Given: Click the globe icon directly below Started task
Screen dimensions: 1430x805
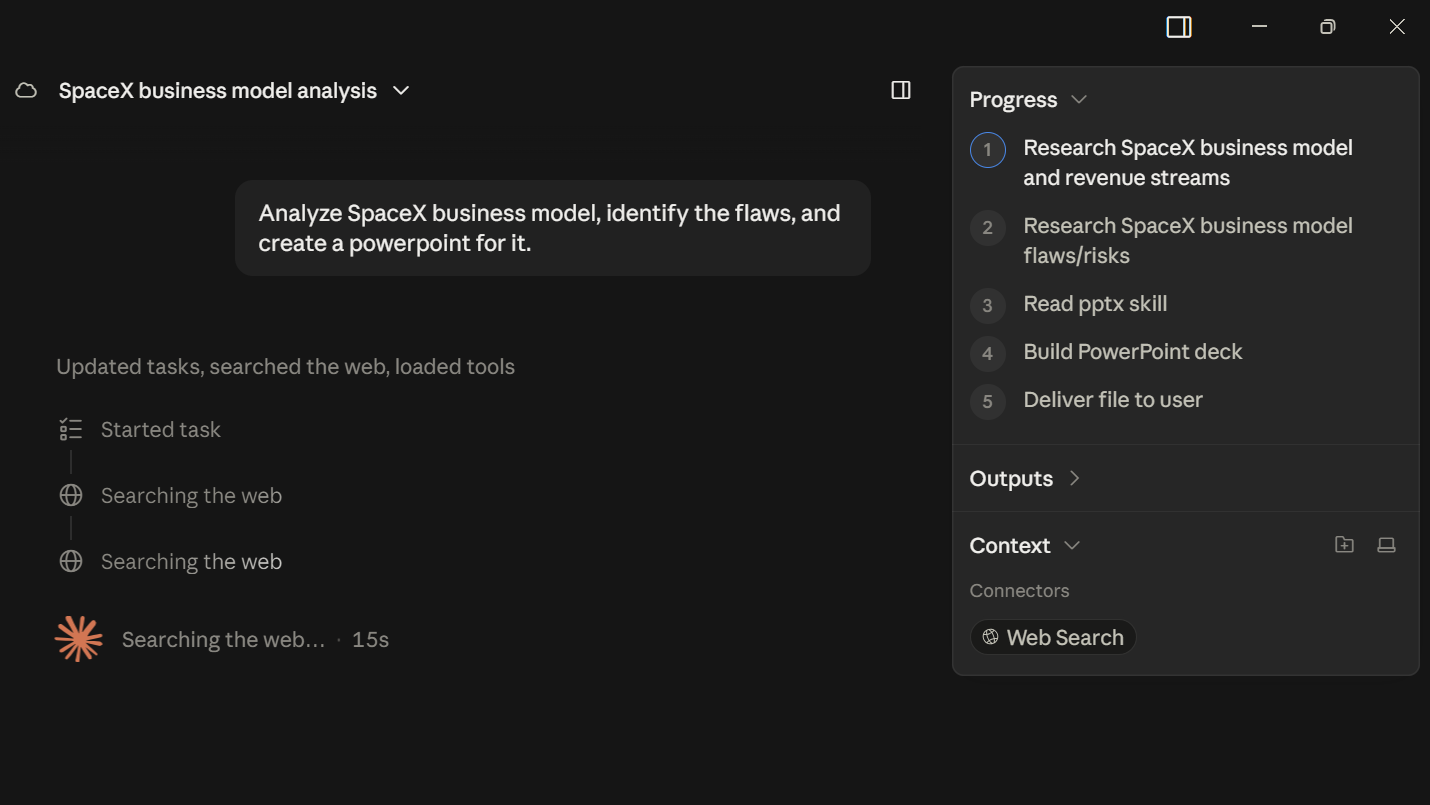Looking at the screenshot, I should pyautogui.click(x=71, y=496).
